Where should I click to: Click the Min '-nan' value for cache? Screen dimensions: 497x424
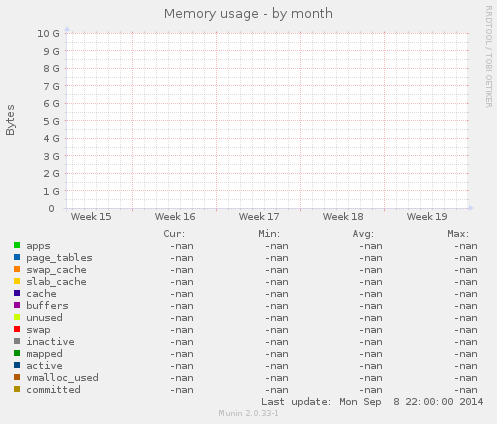[277, 294]
